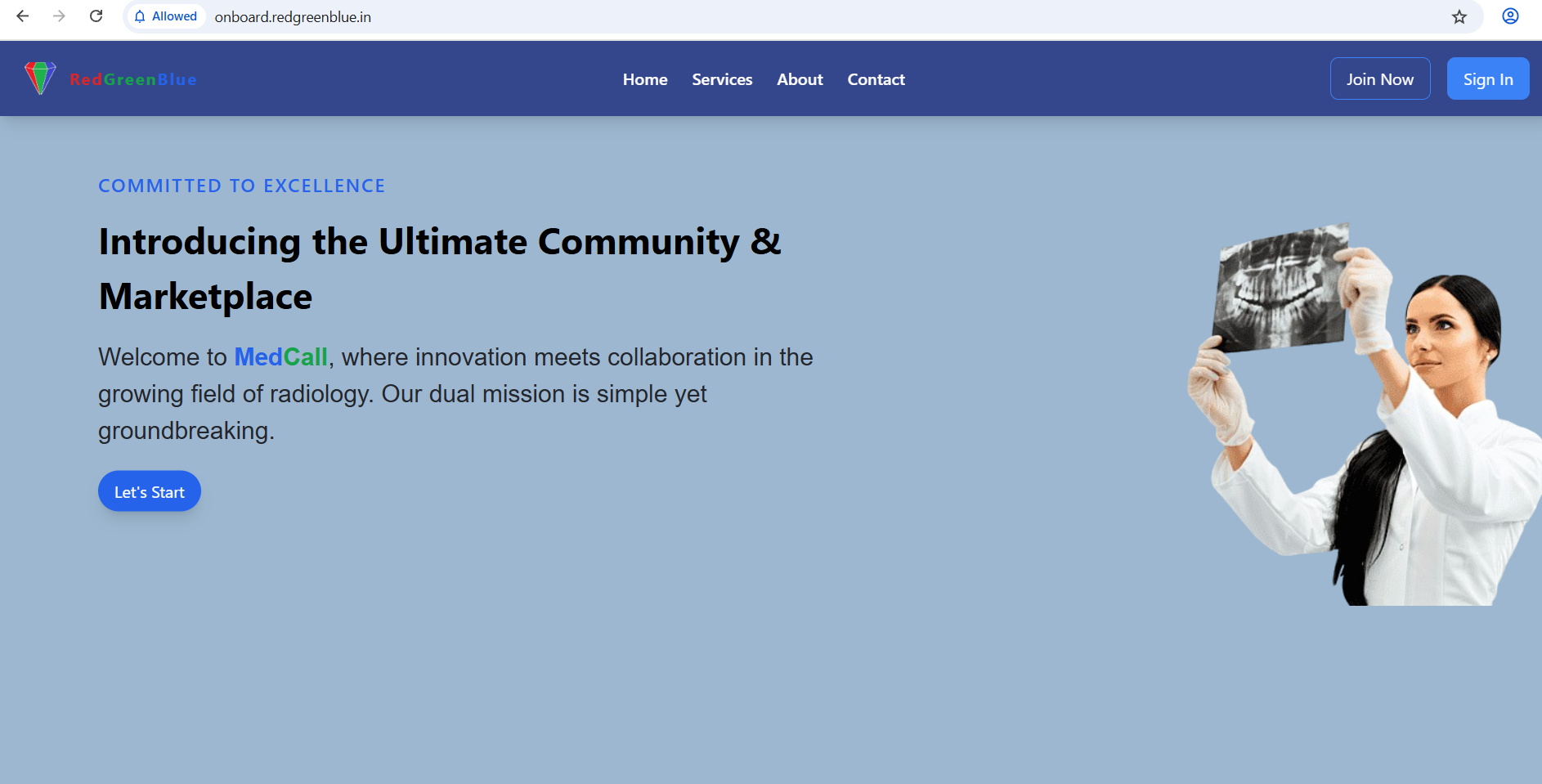The image size is (1542, 784).
Task: Open the About nav item
Action: point(799,79)
